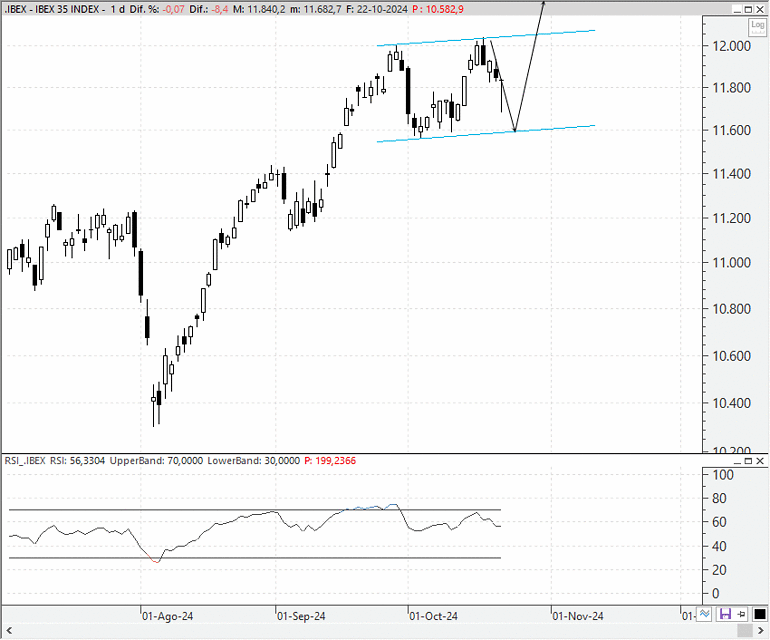Click the '01-Ago-24' date axis label
Screen dimensions: 770x640
pos(167,616)
